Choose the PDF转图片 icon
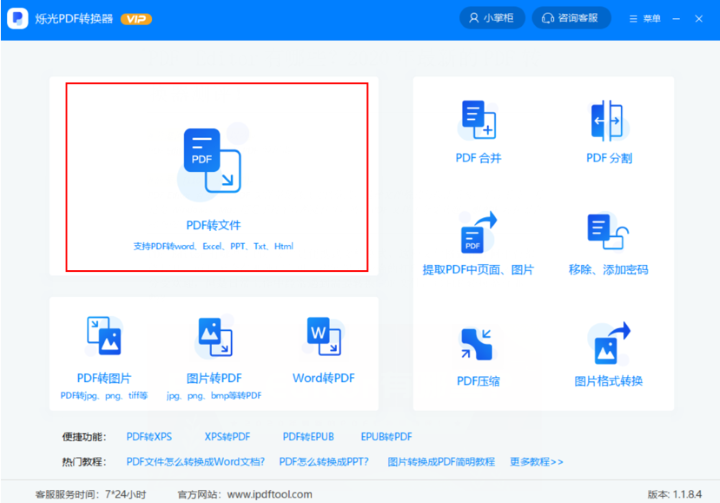Screen dimensions: 720x503 pyautogui.click(x=104, y=337)
